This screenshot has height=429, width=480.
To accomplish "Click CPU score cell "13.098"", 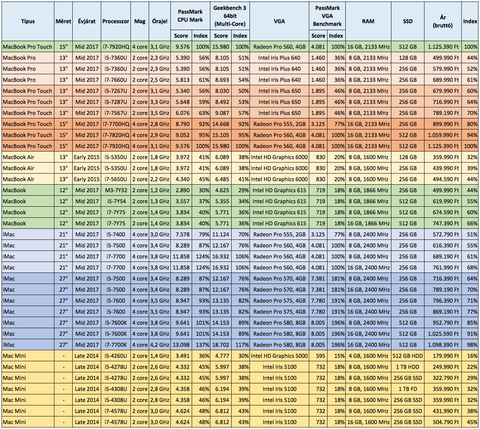I will coord(181,345).
